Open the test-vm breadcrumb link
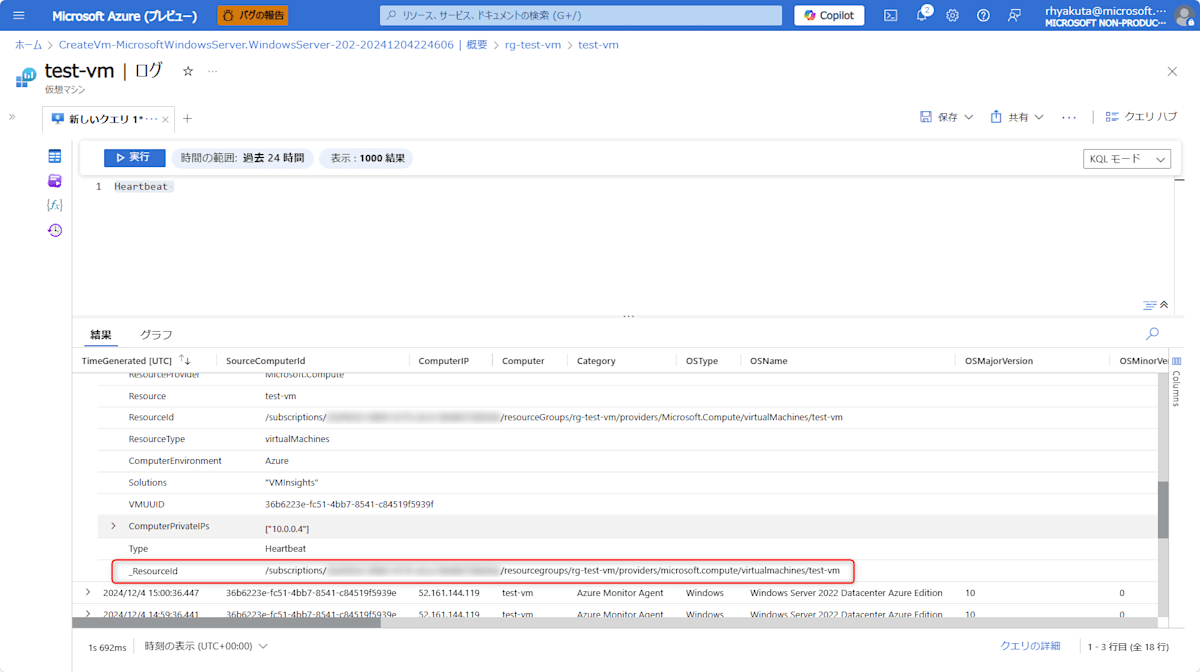The width and height of the screenshot is (1200, 672). tap(598, 45)
